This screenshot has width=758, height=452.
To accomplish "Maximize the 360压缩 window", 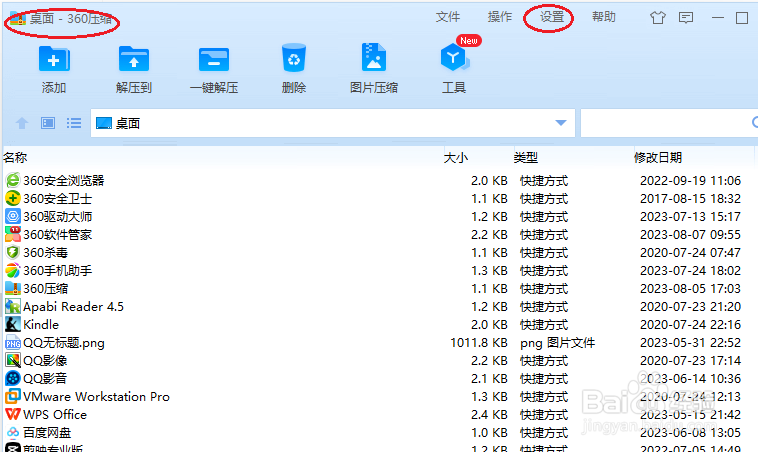I will pyautogui.click(x=742, y=18).
